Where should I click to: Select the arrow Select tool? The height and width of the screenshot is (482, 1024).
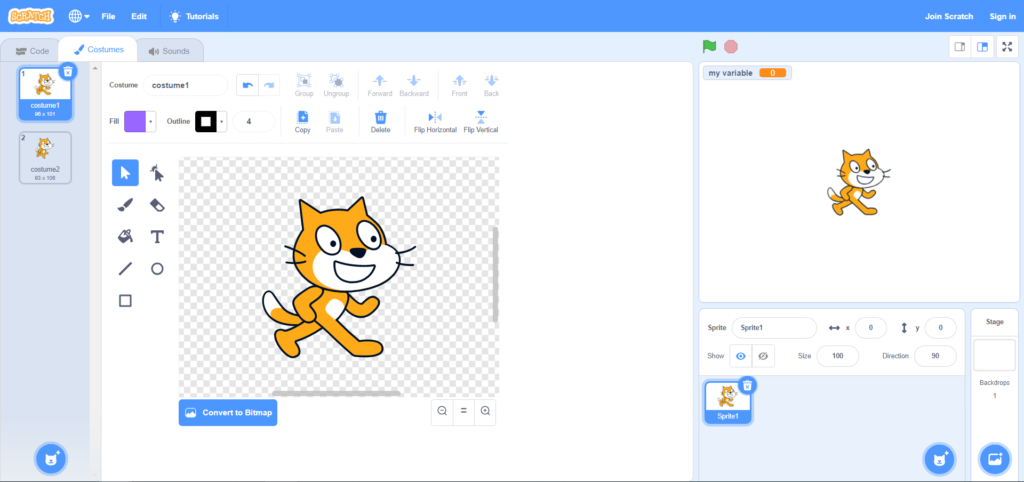click(125, 173)
